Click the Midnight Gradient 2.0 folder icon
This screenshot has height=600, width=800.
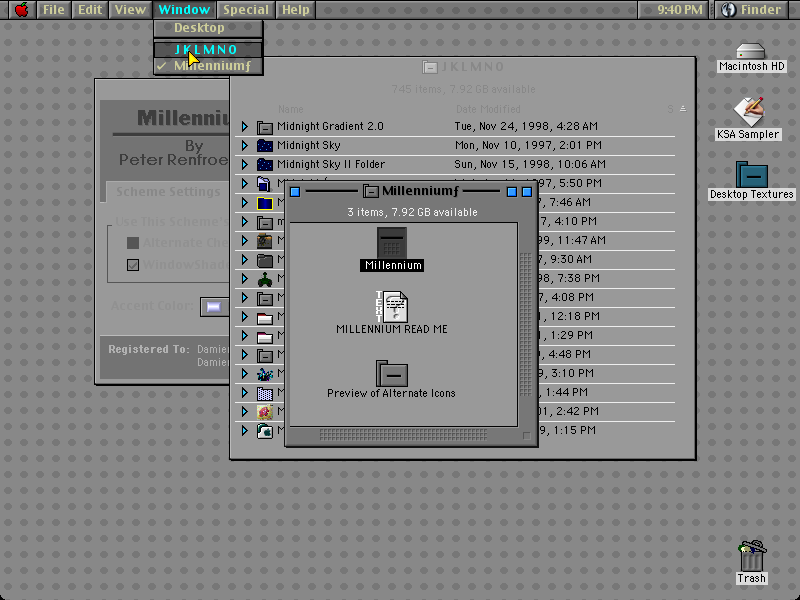pos(264,127)
